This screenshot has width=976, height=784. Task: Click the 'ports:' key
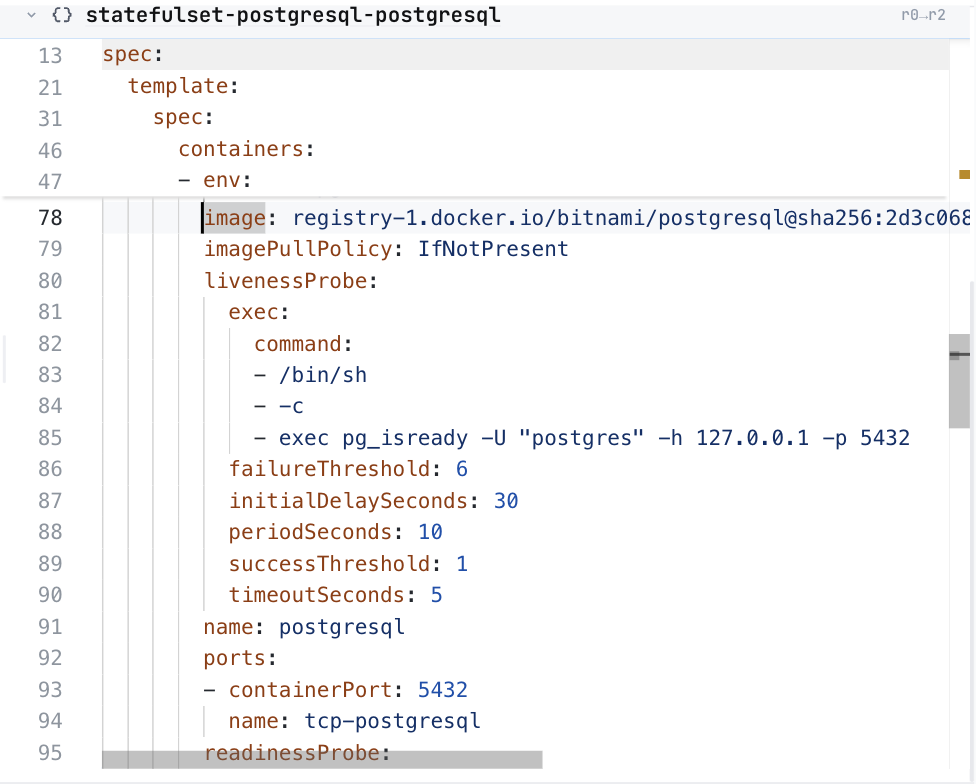[240, 658]
